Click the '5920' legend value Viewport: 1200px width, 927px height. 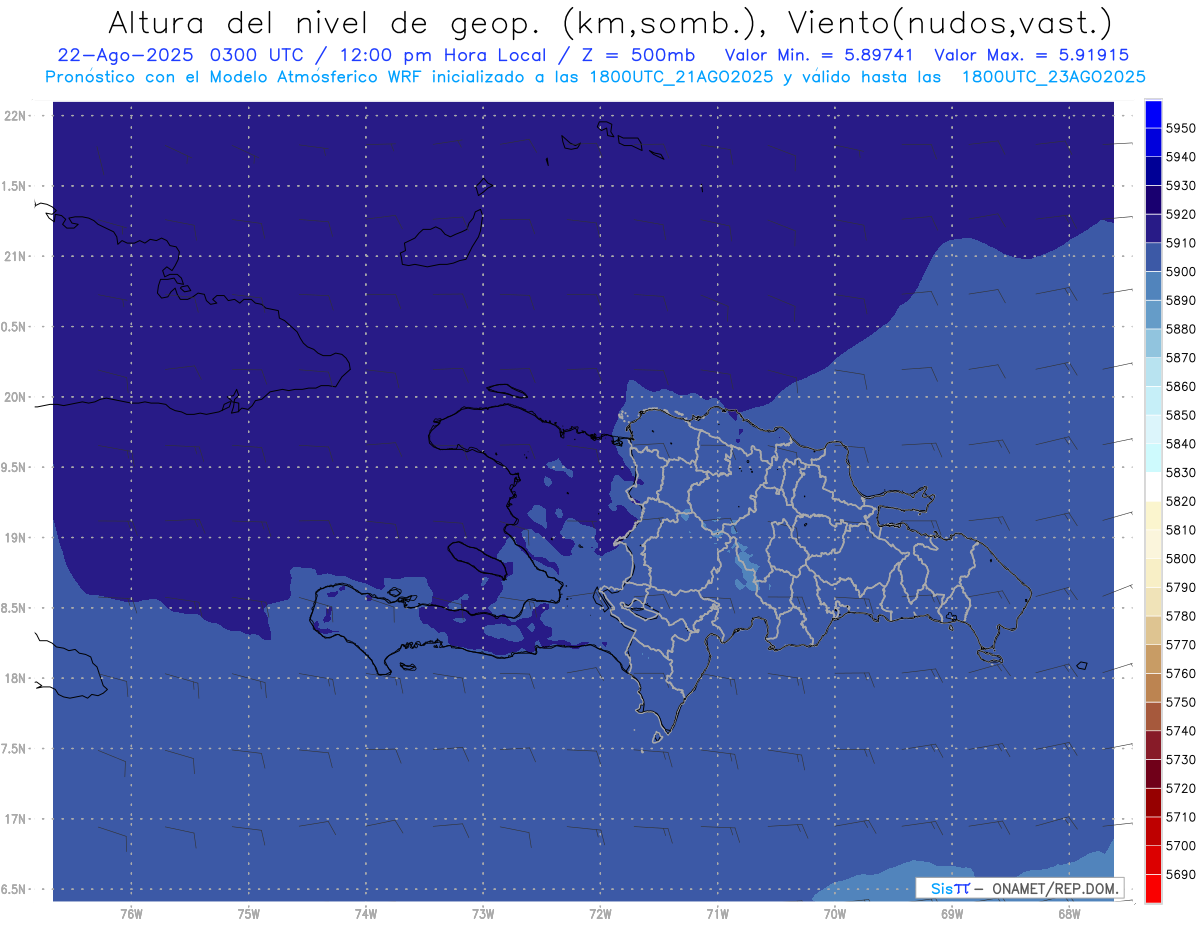[1181, 215]
